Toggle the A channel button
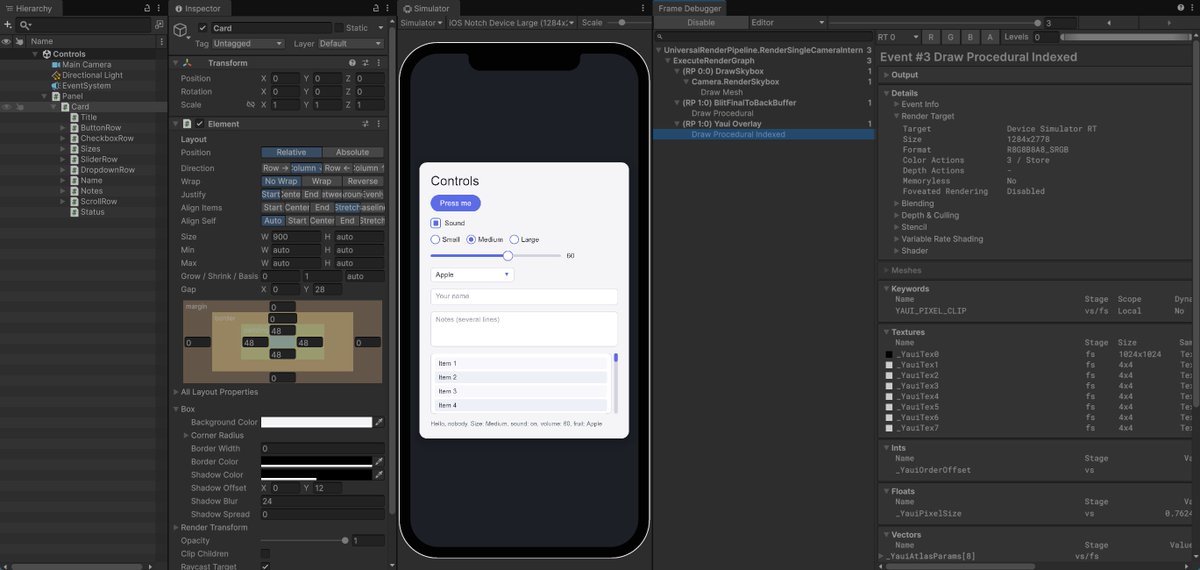Image resolution: width=1200 pixels, height=570 pixels. [x=989, y=36]
